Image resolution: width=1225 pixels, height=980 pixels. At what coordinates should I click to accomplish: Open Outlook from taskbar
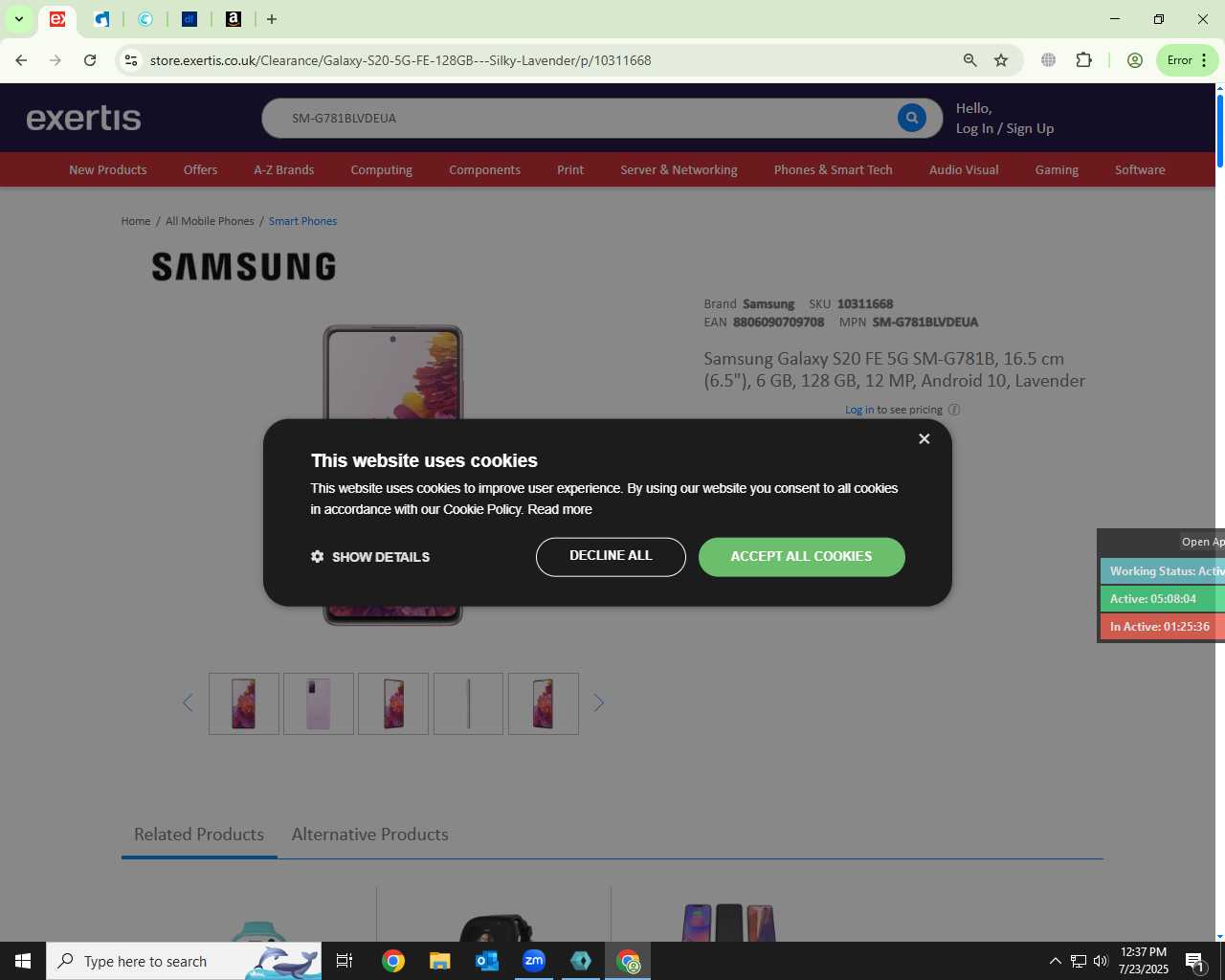pos(487,961)
